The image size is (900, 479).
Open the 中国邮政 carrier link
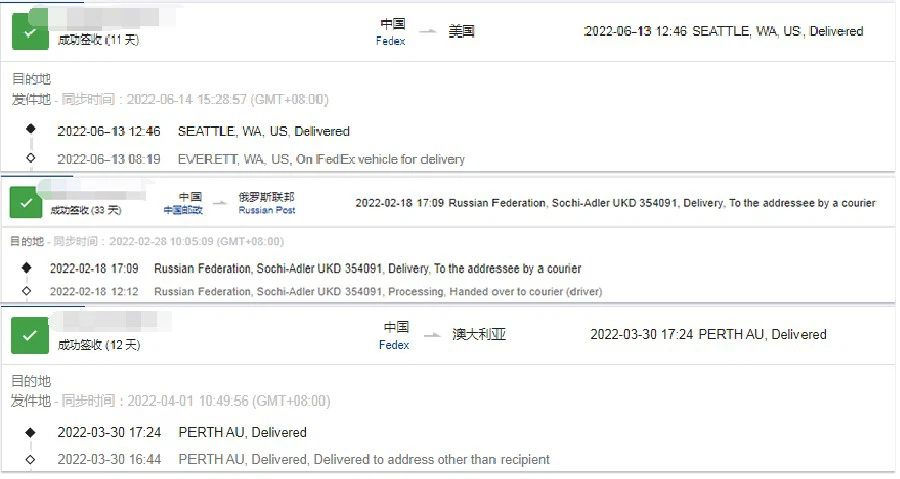point(183,210)
